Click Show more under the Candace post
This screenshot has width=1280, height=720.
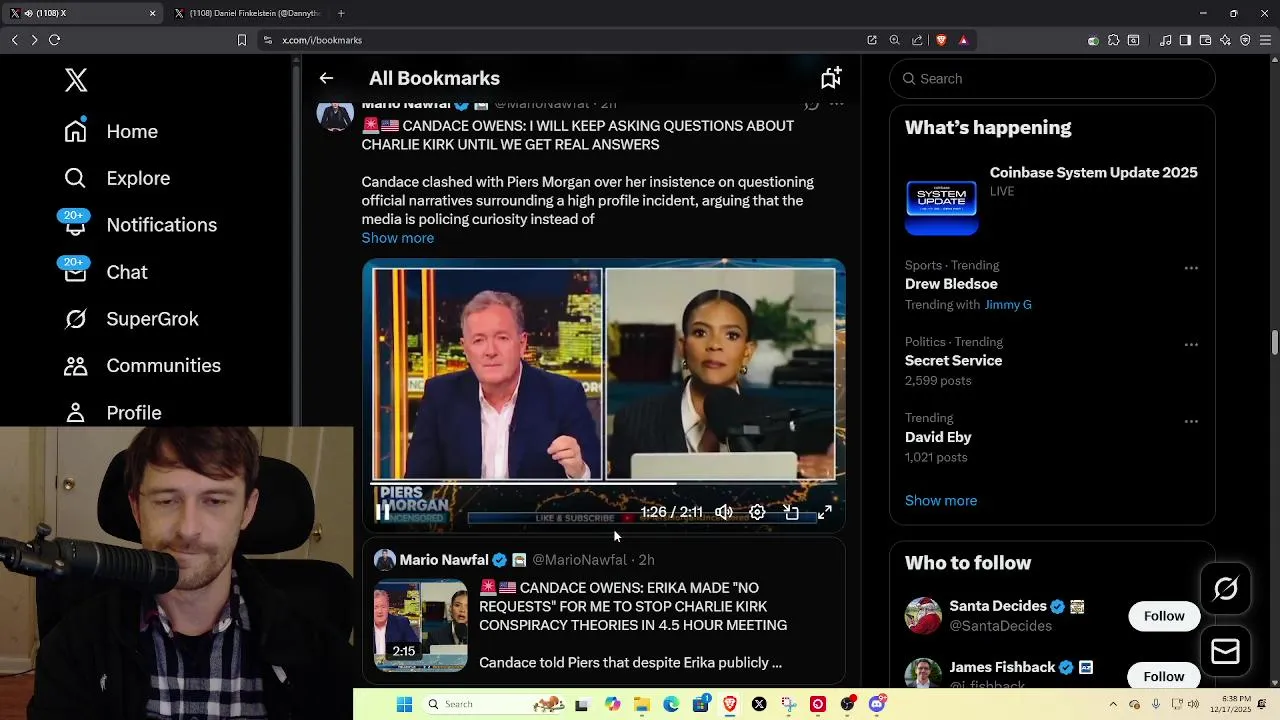coord(398,238)
